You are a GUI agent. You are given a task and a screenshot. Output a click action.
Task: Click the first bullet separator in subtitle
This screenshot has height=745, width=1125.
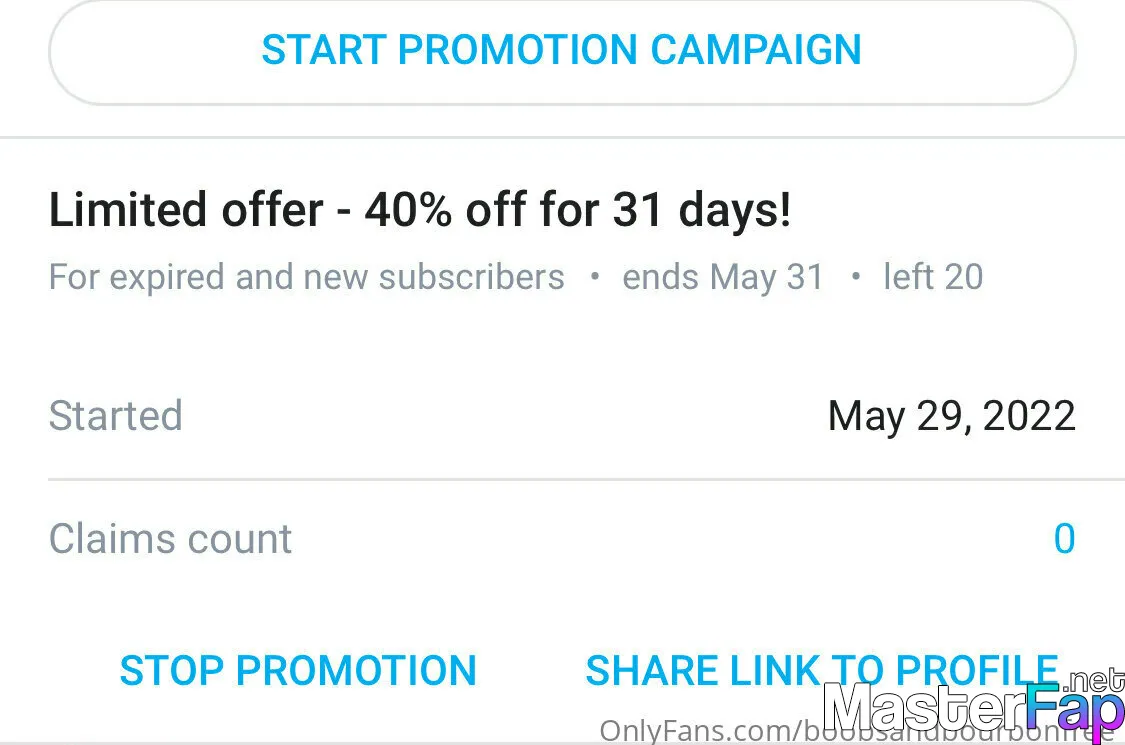pyautogui.click(x=594, y=277)
